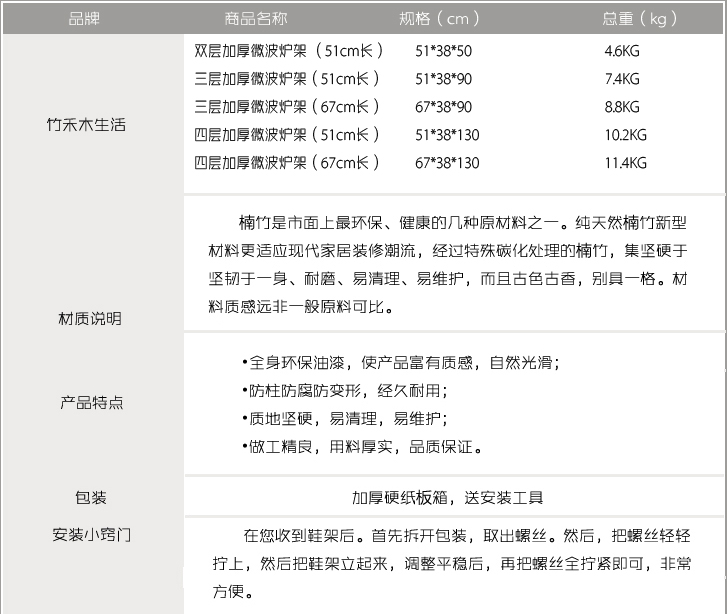Select the 4.6KG weight value
The image size is (727, 614).
(x=621, y=50)
